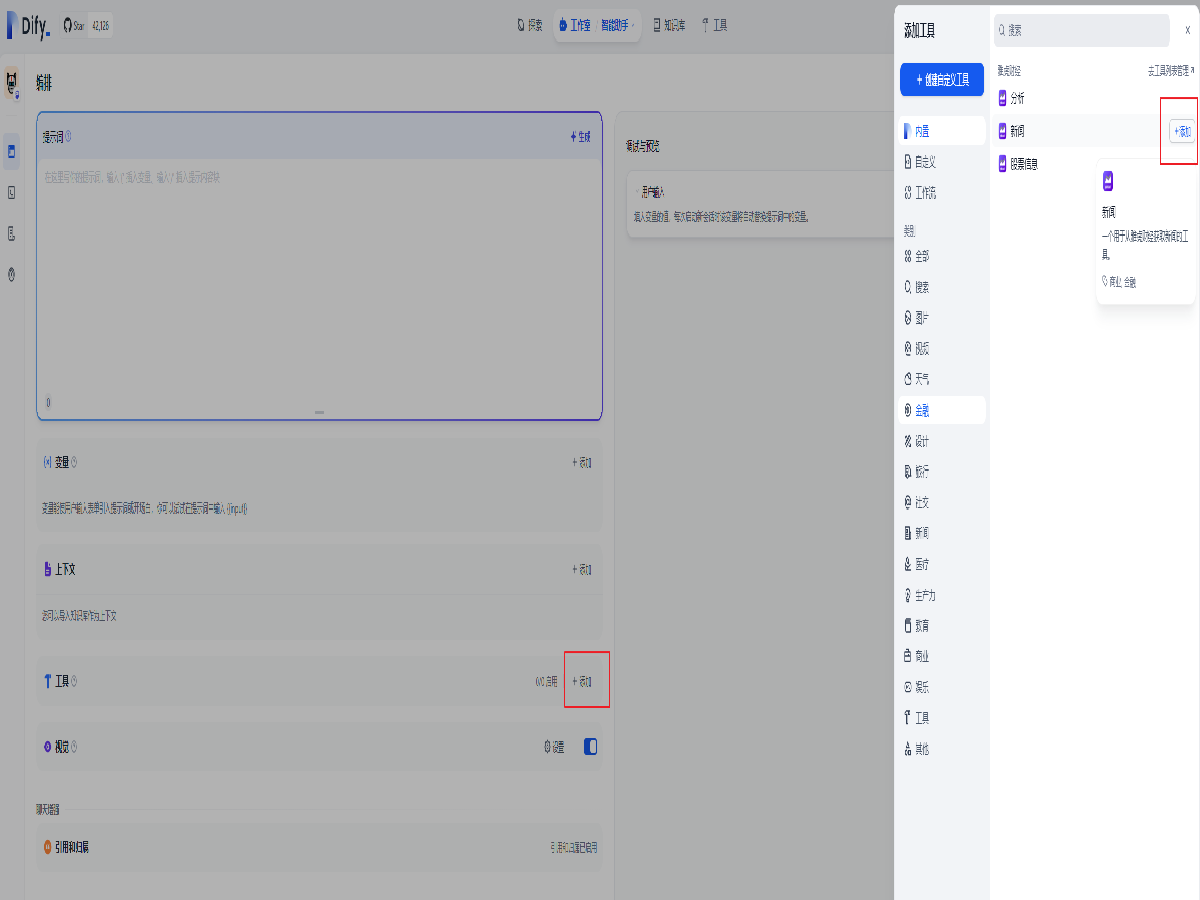1200x900 pixels.
Task: Select the 图片 category icon
Action: click(x=908, y=317)
